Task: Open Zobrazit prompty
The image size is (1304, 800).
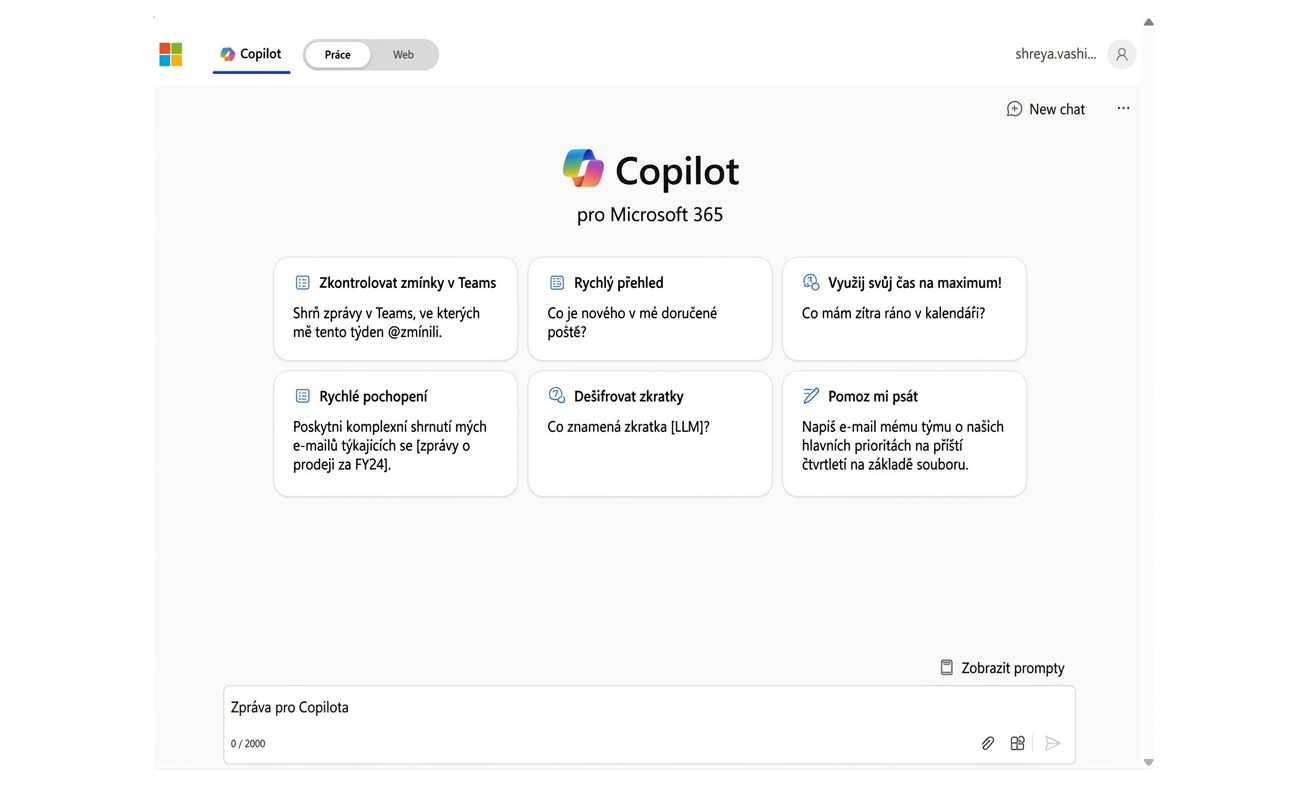Action: pyautogui.click(x=1002, y=668)
